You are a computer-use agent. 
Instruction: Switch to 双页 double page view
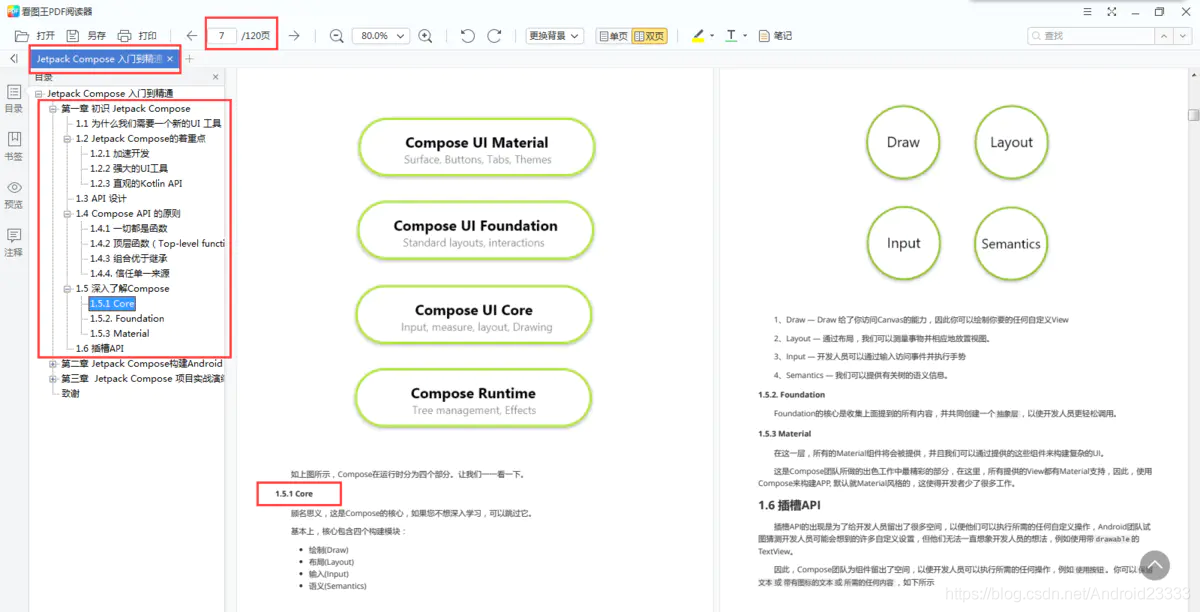pos(649,36)
